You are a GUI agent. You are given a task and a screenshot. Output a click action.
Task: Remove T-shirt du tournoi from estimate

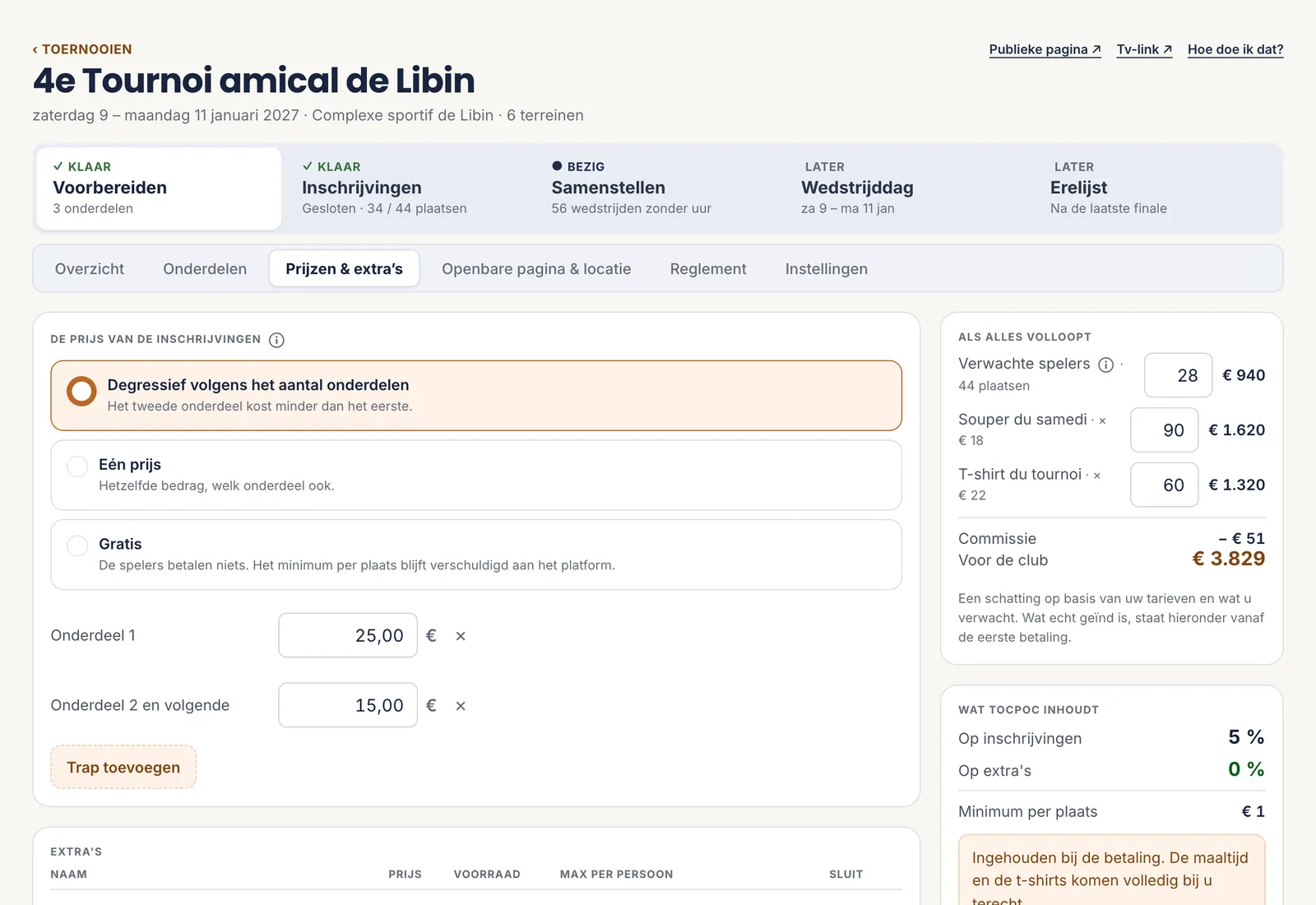point(1096,476)
